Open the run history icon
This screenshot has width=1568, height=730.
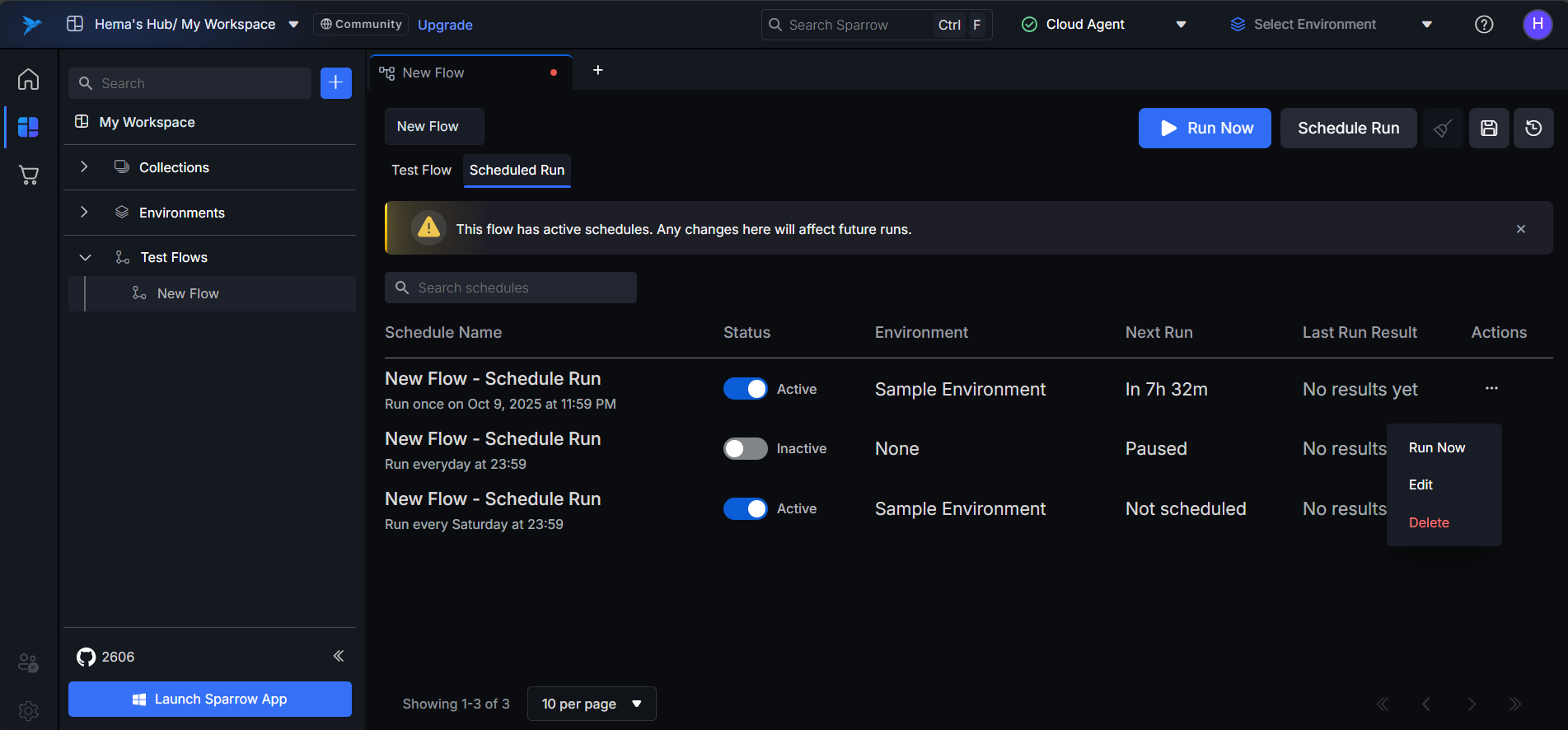1533,128
